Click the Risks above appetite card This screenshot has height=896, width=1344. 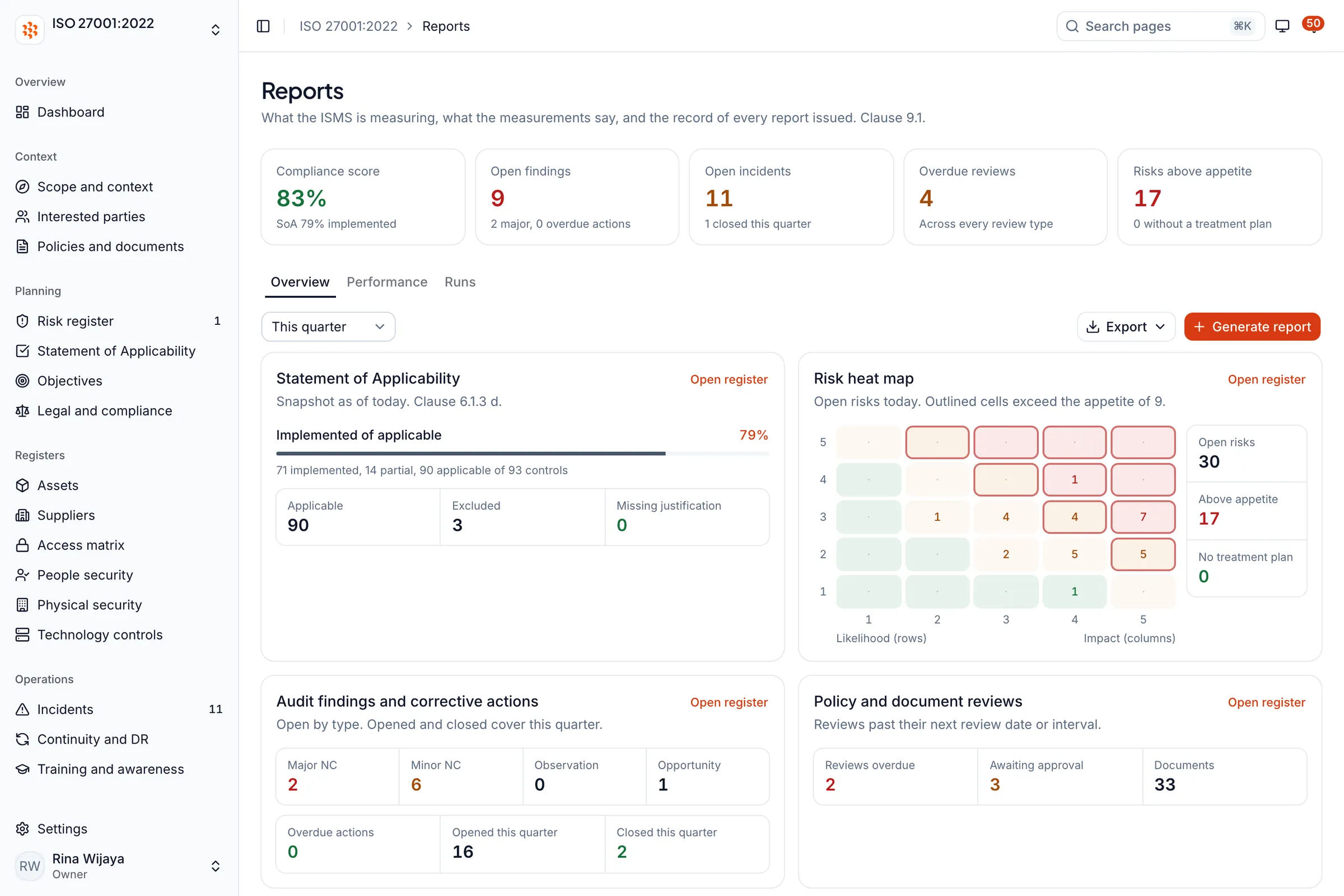[x=1220, y=197]
